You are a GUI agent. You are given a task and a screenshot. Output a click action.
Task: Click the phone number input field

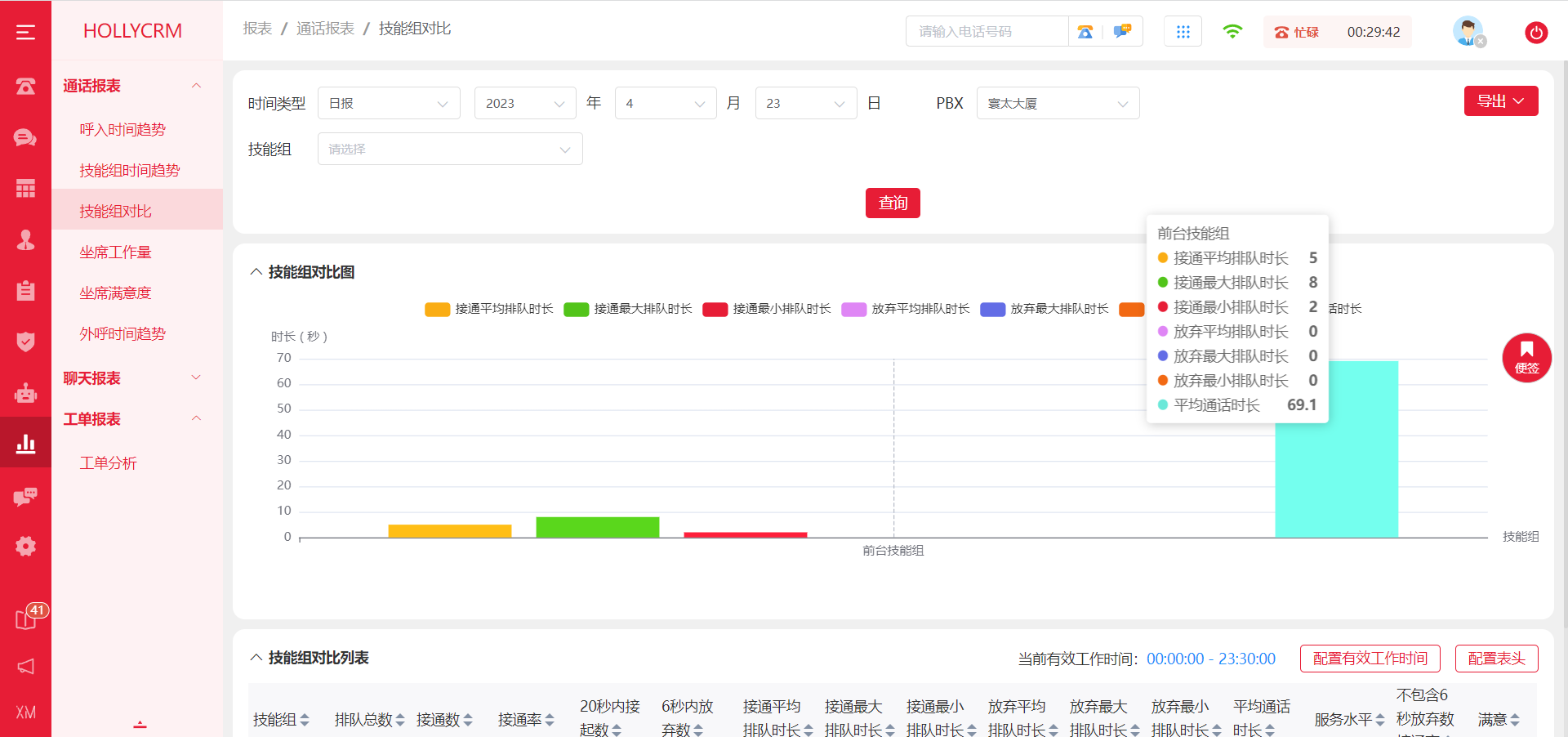tap(987, 32)
